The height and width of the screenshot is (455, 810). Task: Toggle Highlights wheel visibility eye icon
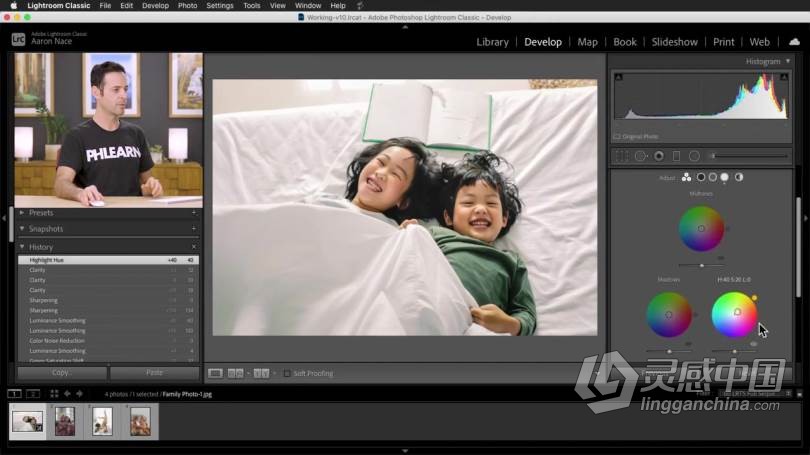pyautogui.click(x=754, y=344)
